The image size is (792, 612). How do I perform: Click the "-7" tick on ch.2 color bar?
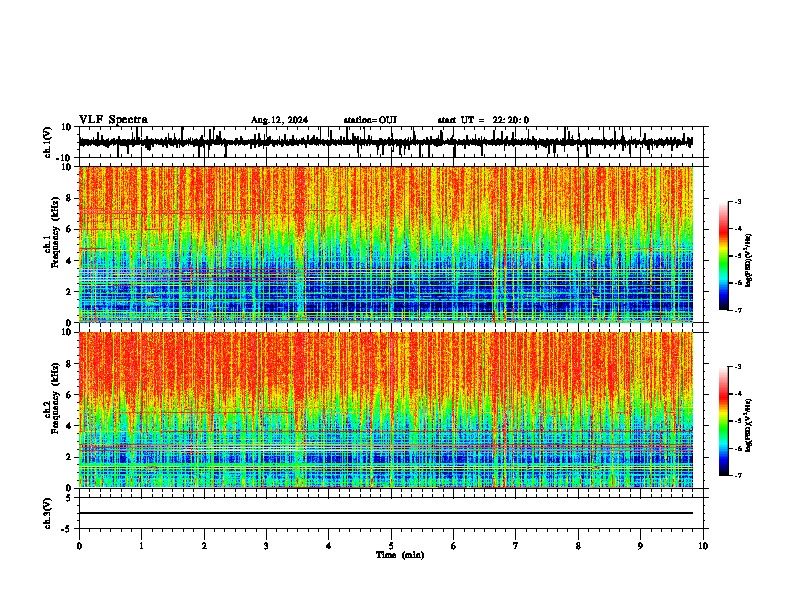point(737,475)
